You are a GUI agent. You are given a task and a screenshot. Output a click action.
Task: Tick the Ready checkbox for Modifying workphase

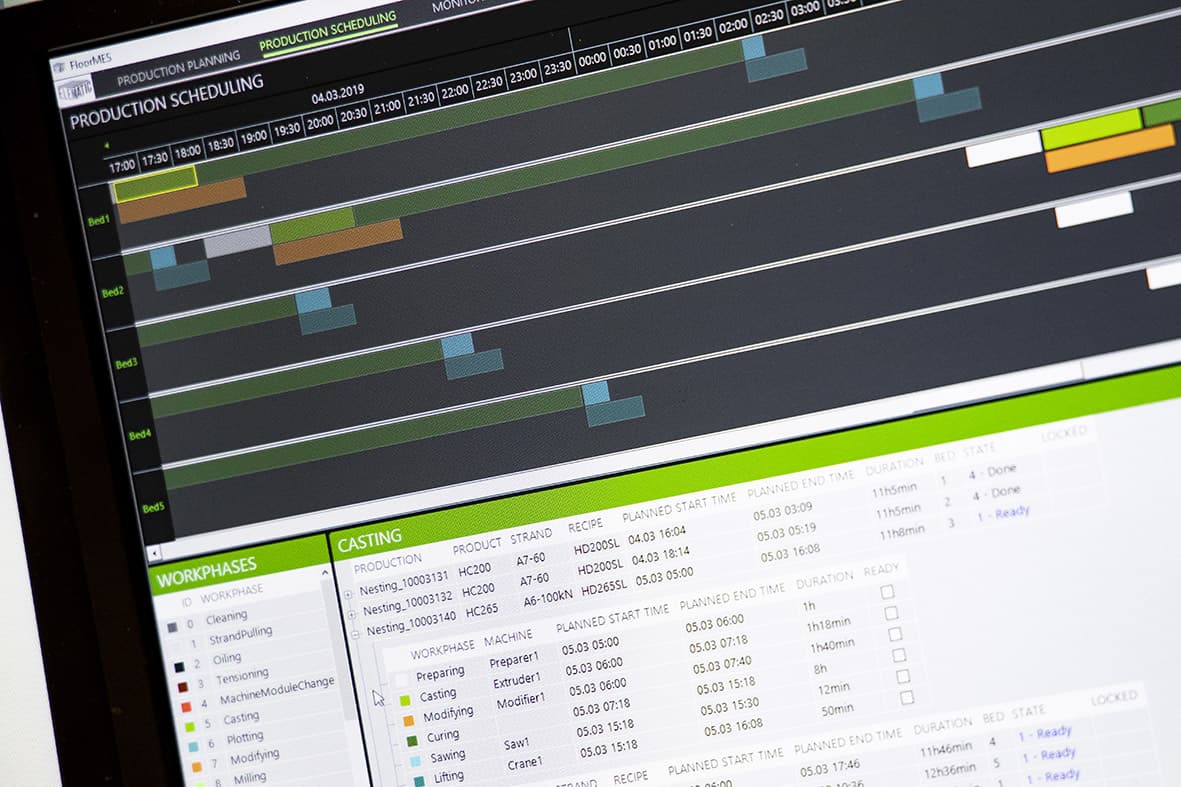(896, 634)
